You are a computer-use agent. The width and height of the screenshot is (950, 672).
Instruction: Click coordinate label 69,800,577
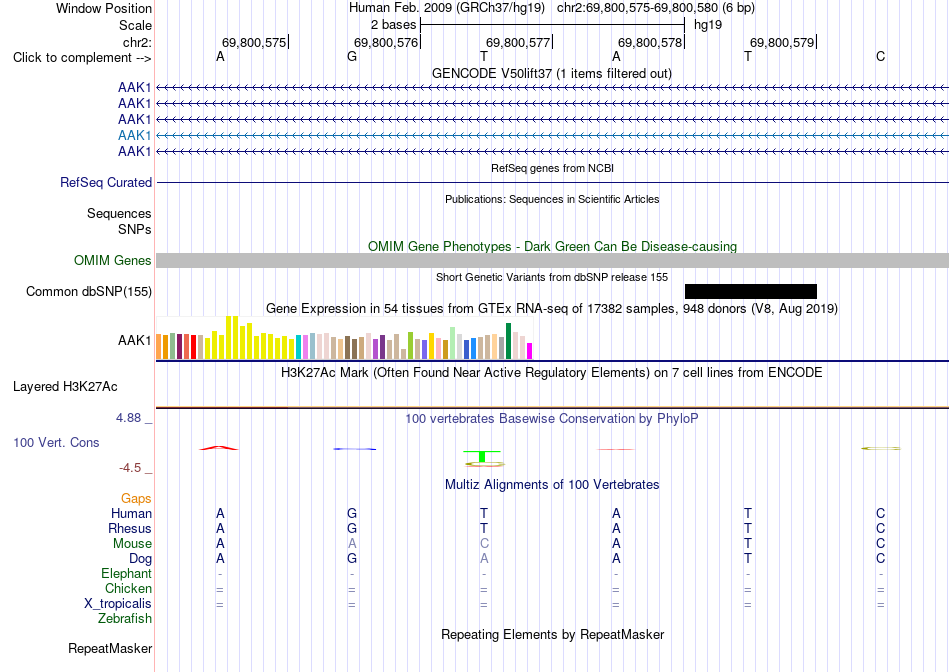[518, 42]
